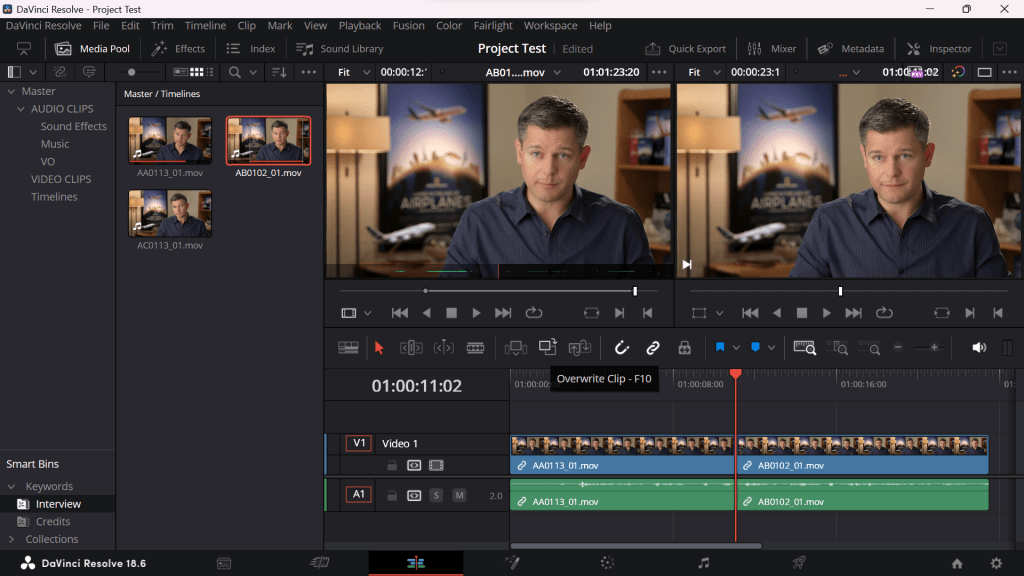Show the Inspector panel
Screen dimensions: 1024x576
tap(939, 48)
